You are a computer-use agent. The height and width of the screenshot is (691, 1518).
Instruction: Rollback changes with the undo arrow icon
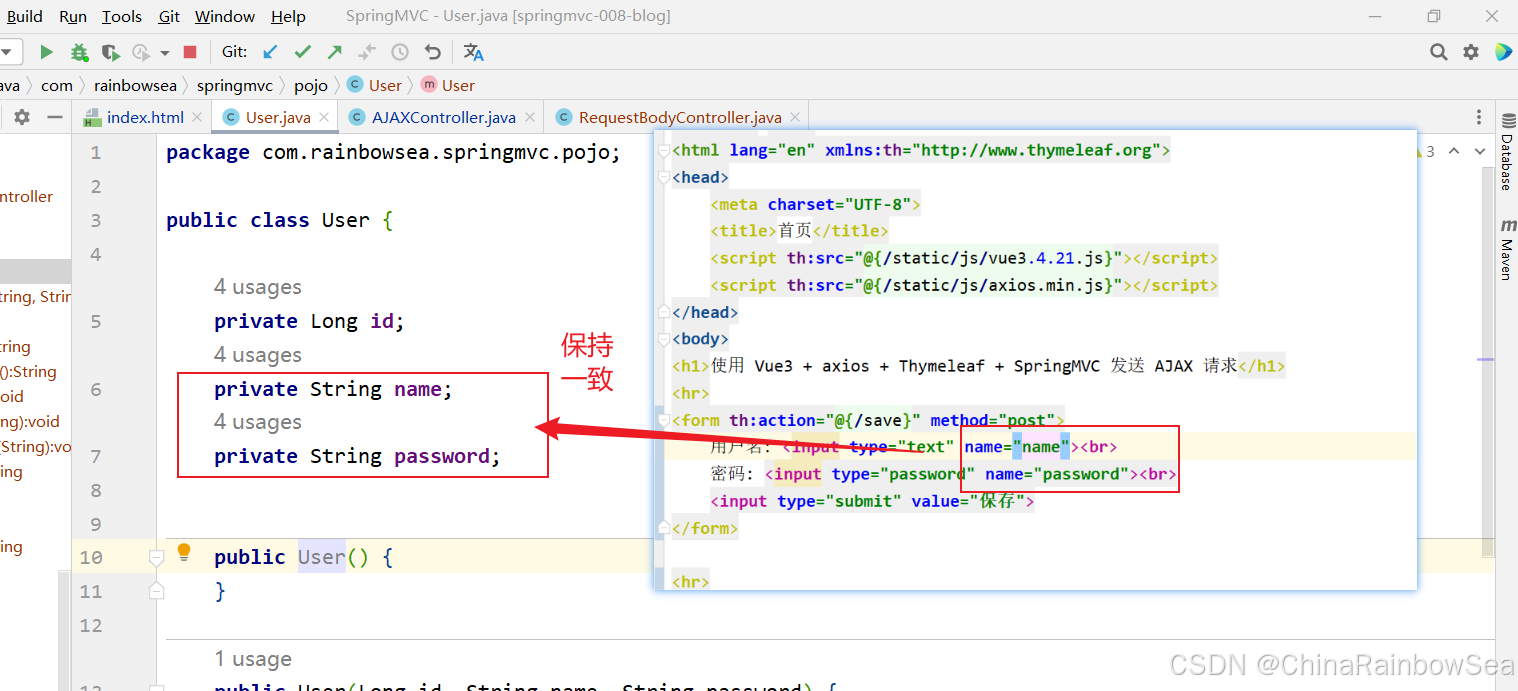[x=433, y=52]
